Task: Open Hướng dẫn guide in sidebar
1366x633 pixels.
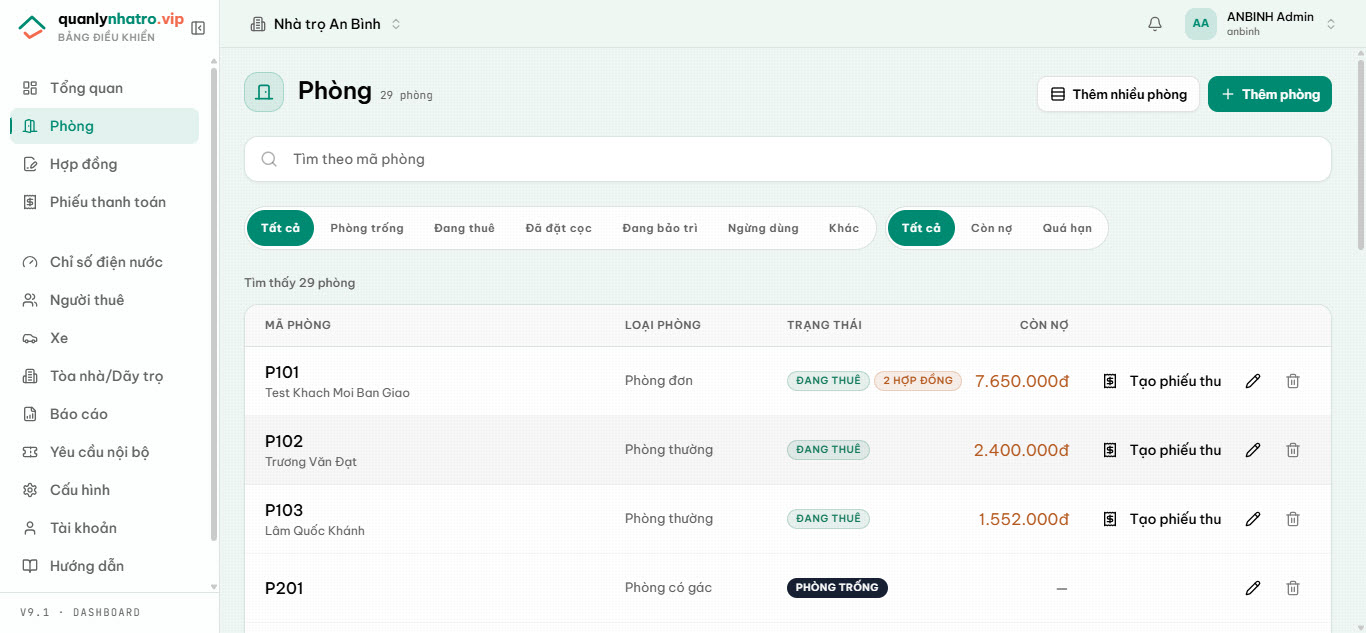Action: coord(105,566)
